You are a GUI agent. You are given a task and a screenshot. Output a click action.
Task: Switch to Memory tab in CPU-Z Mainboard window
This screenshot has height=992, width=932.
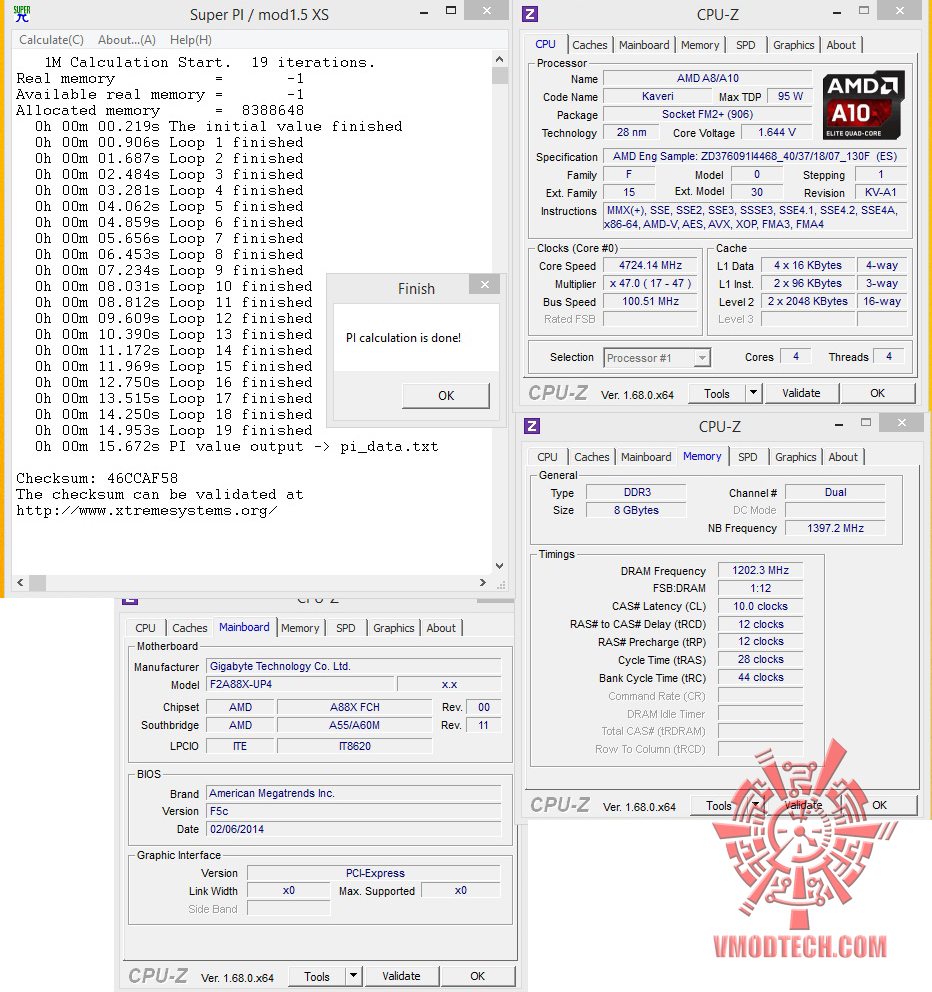300,628
